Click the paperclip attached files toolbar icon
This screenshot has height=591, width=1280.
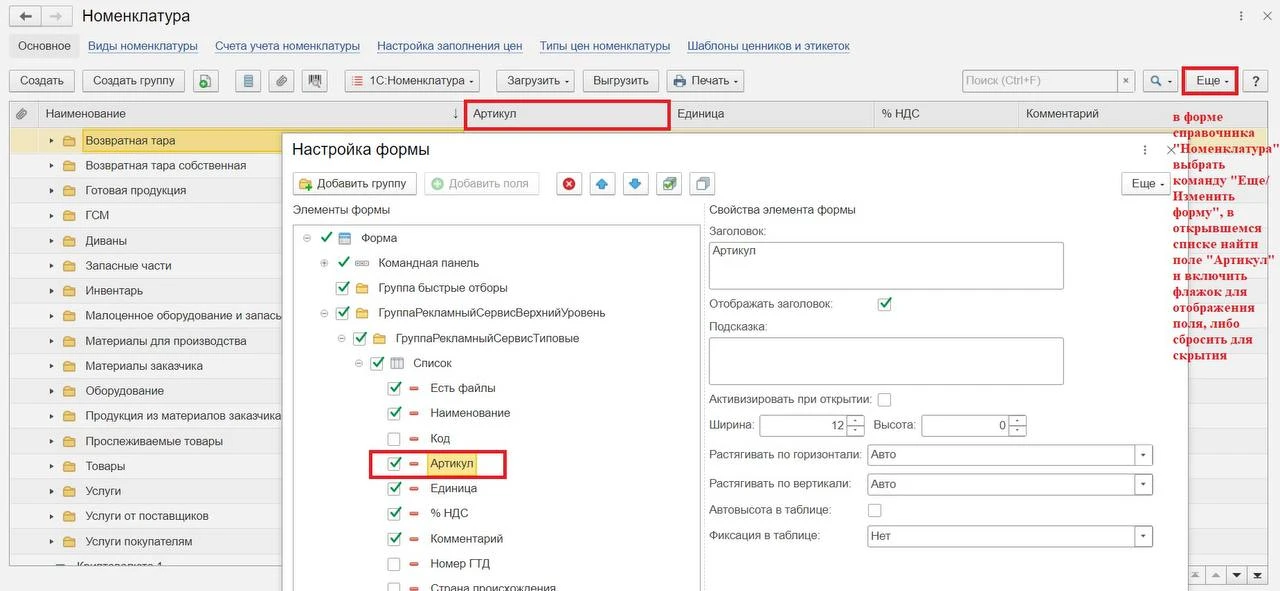(x=282, y=81)
